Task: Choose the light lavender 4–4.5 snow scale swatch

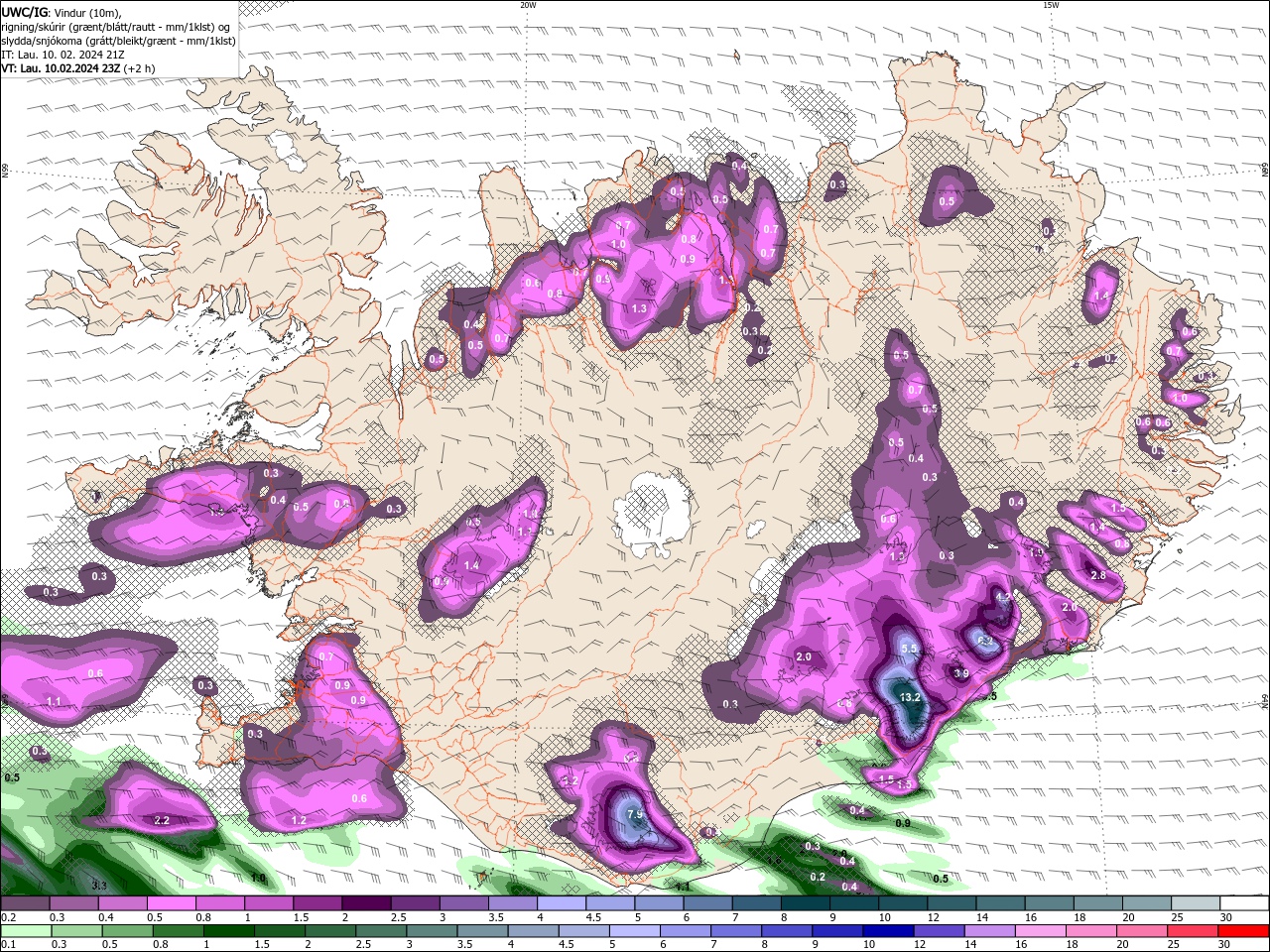Action: [x=561, y=903]
